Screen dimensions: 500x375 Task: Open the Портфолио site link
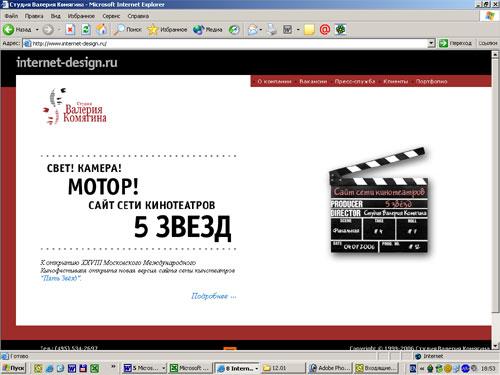click(x=431, y=81)
